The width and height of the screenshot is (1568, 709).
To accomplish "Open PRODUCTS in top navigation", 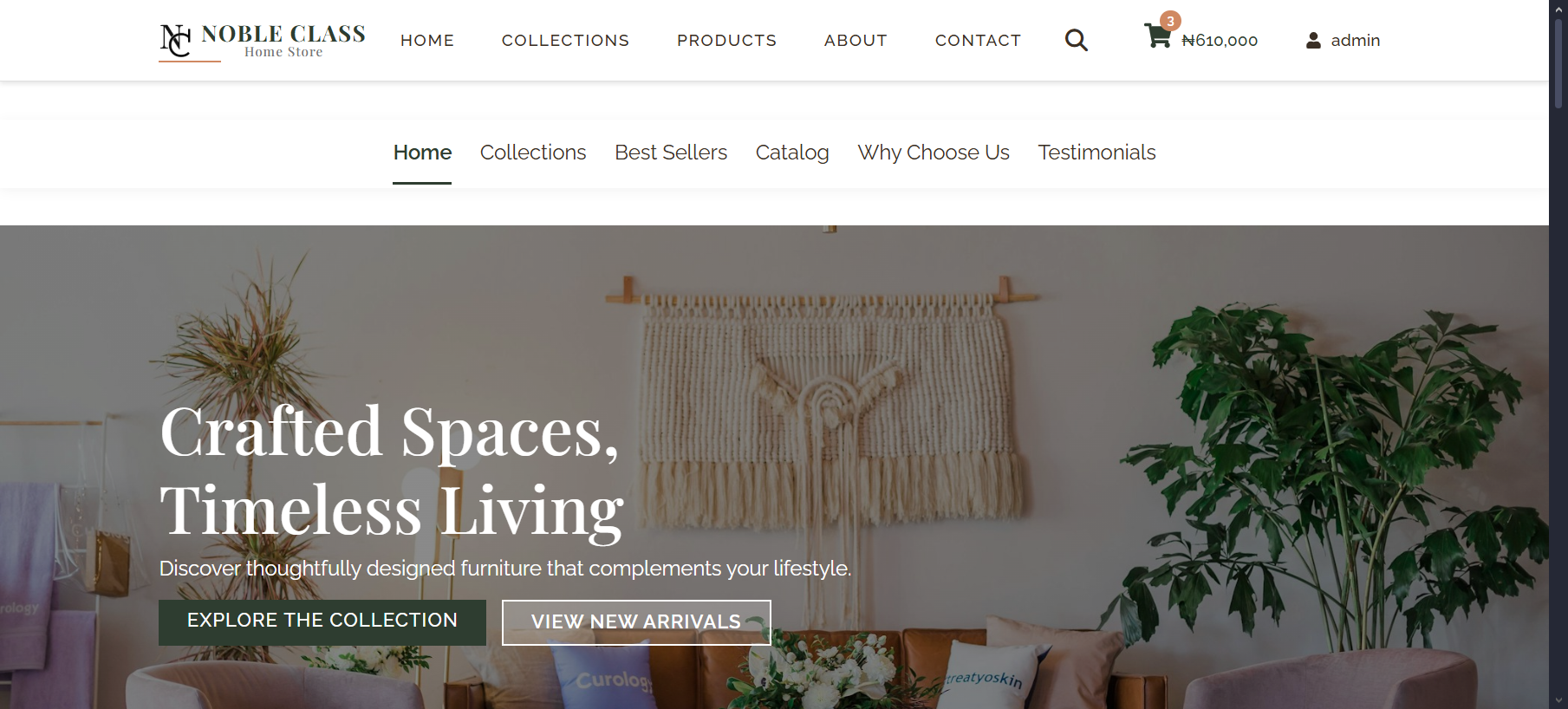I will tap(726, 41).
